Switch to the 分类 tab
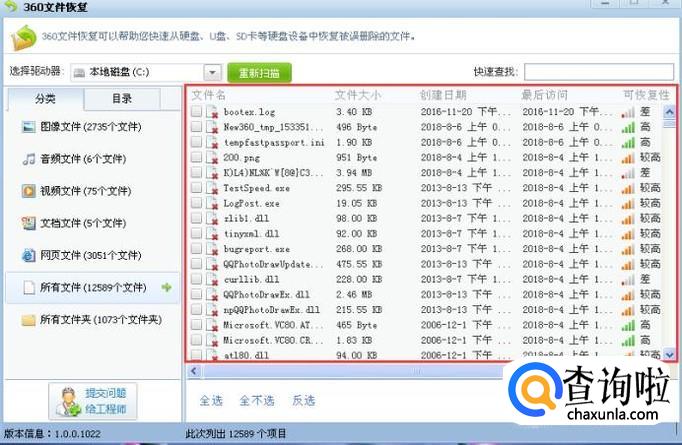 [x=45, y=99]
